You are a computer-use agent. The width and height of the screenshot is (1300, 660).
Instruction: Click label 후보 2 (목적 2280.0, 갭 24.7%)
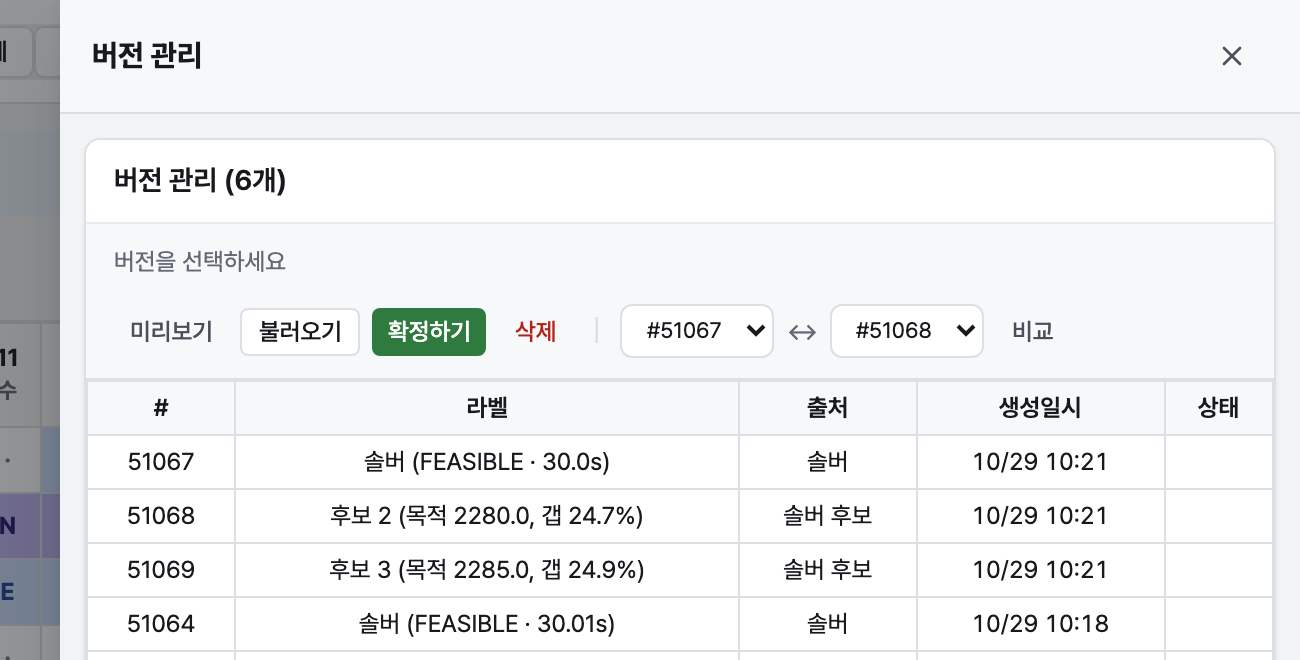[487, 516]
